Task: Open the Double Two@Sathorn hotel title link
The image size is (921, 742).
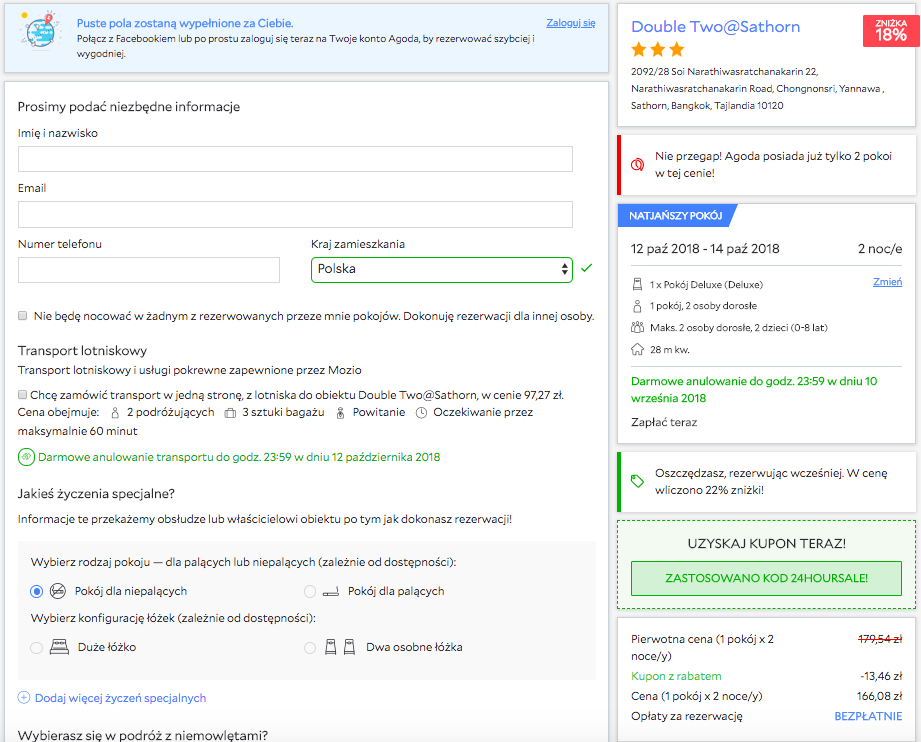Action: coord(715,26)
